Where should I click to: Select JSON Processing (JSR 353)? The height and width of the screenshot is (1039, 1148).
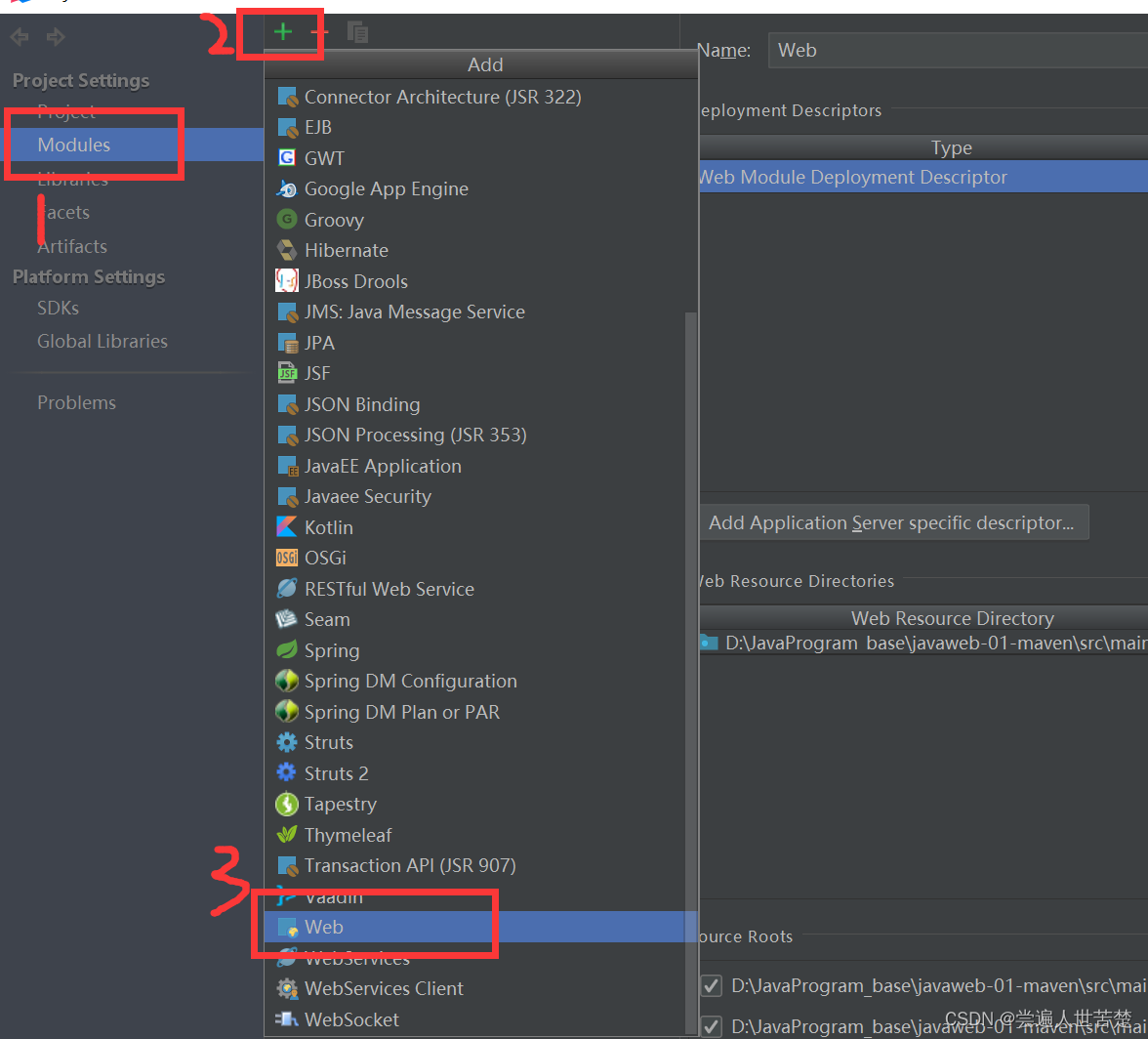pyautogui.click(x=474, y=435)
